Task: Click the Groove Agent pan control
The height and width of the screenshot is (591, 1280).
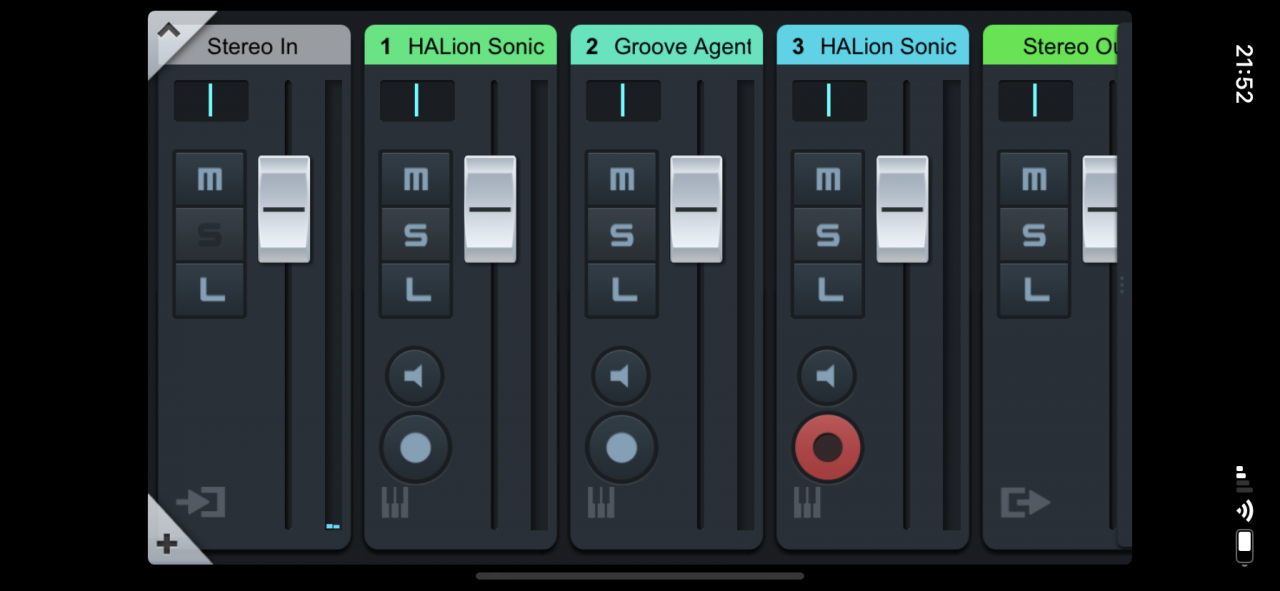Action: pos(623,101)
